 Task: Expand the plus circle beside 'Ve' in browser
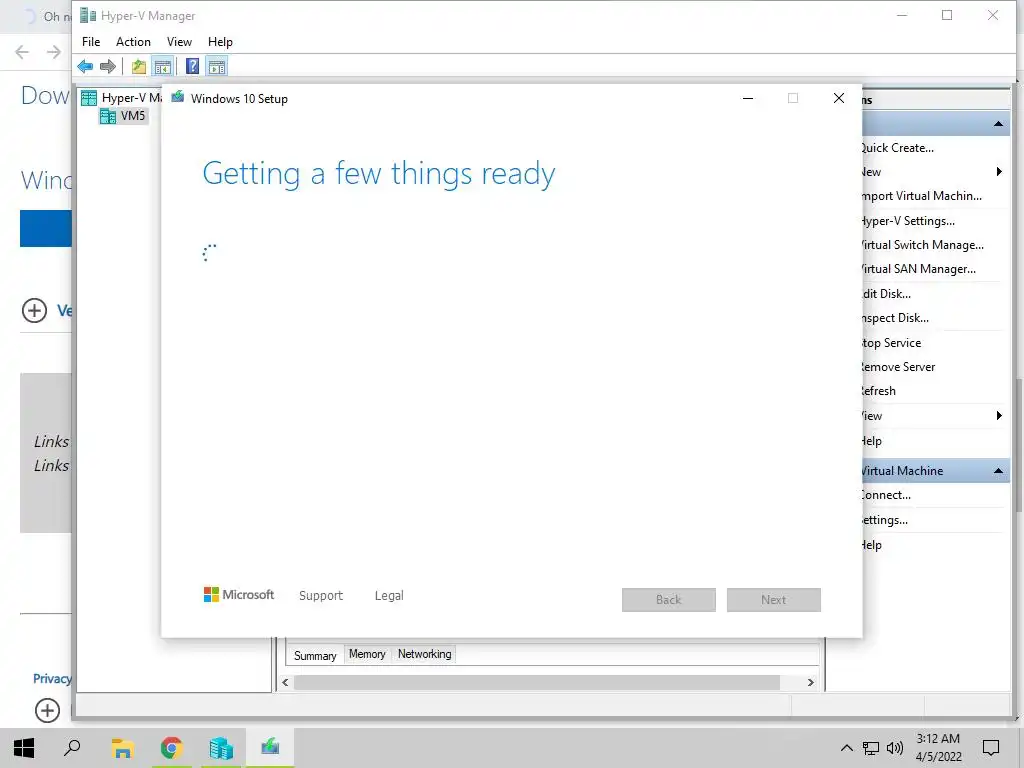click(x=35, y=310)
